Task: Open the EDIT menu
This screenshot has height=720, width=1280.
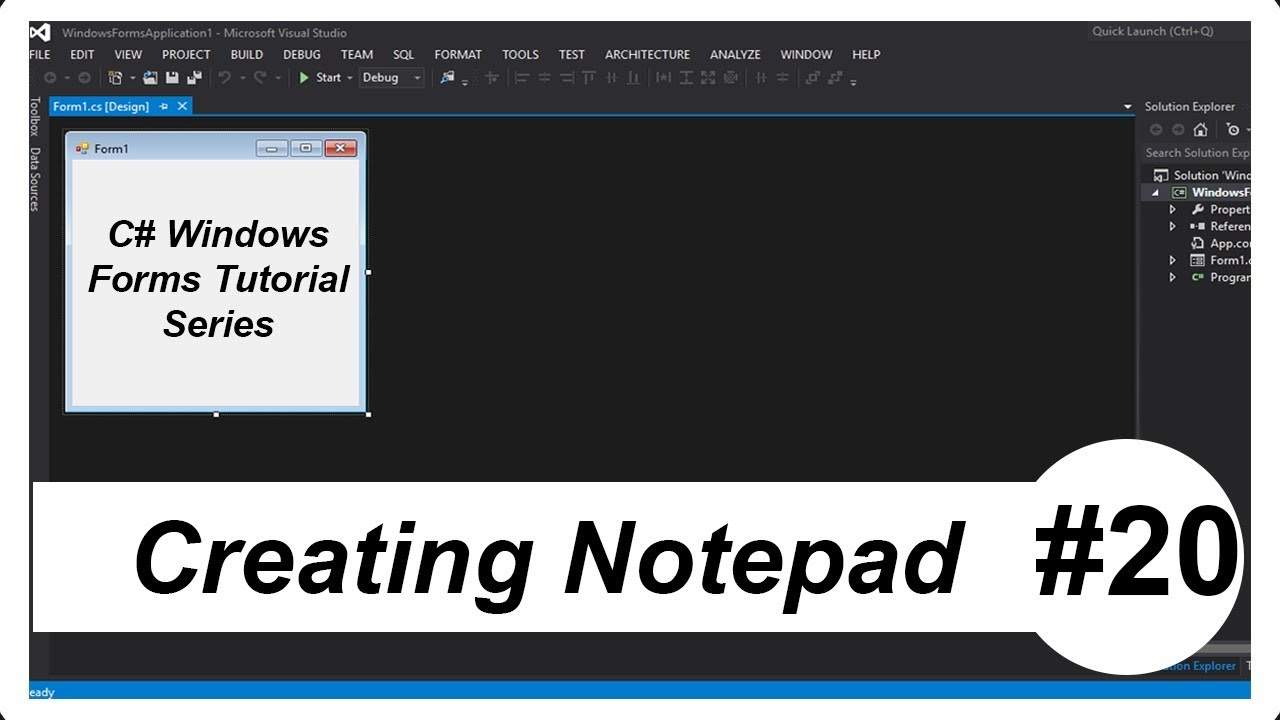Action: point(82,54)
